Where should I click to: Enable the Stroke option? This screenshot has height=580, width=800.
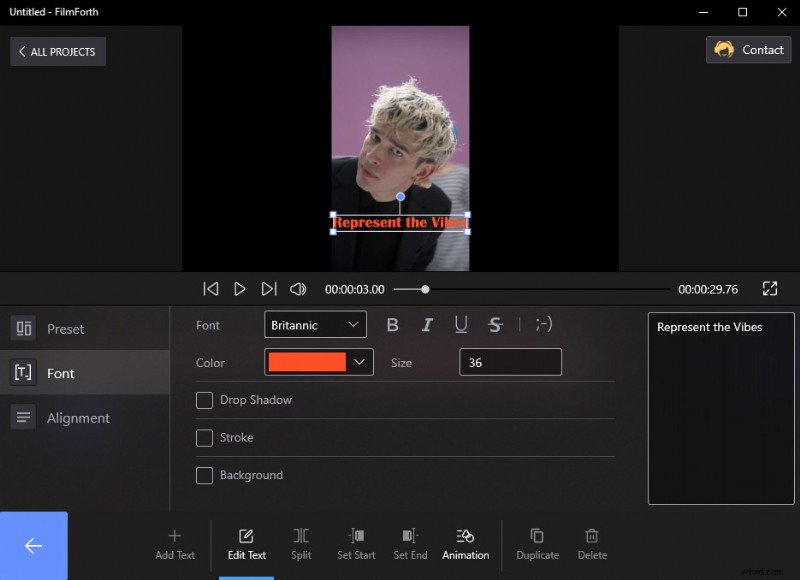204,437
